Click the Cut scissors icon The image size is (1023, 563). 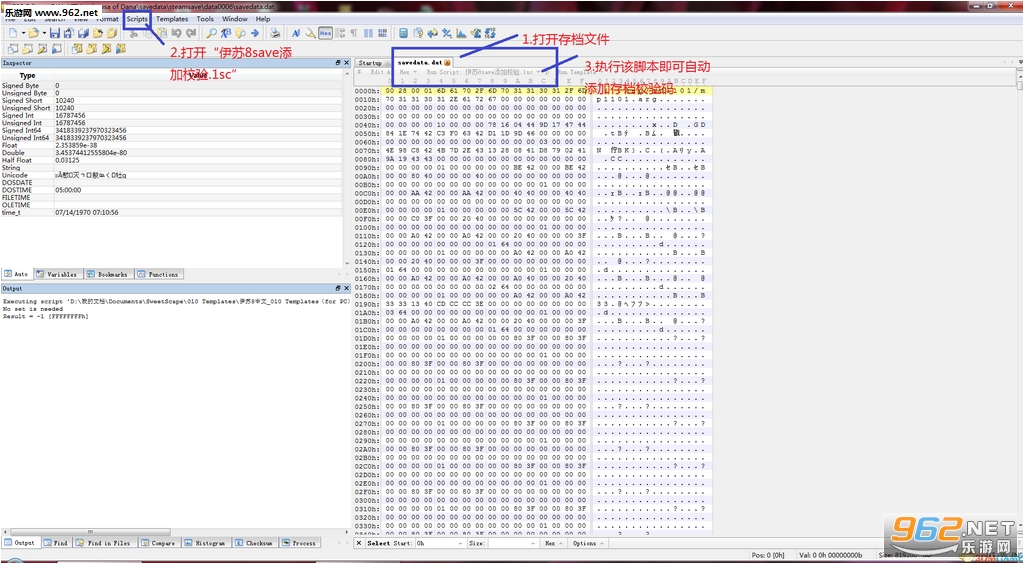tap(132, 33)
